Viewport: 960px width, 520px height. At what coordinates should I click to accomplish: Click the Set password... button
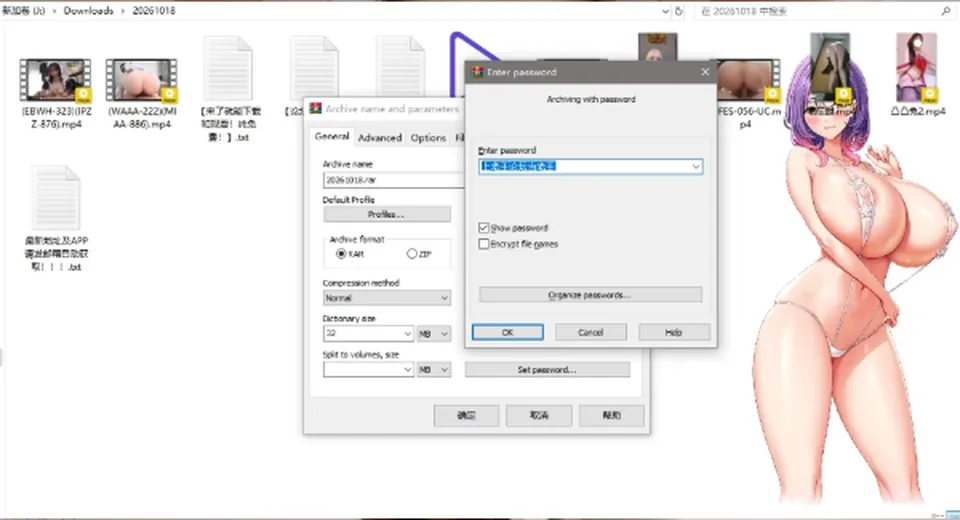coord(547,369)
